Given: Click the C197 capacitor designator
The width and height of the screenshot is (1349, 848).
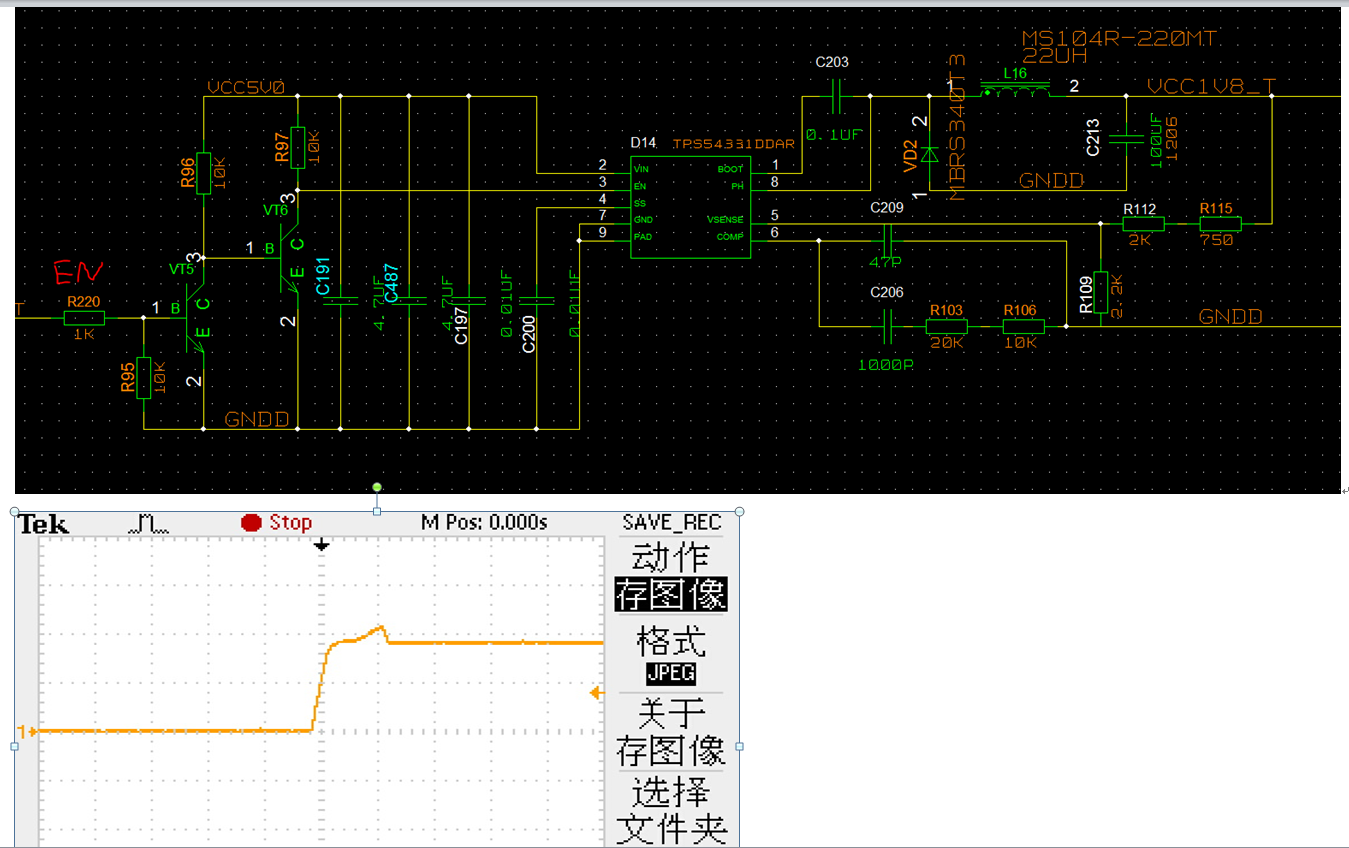Looking at the screenshot, I should point(461,327).
